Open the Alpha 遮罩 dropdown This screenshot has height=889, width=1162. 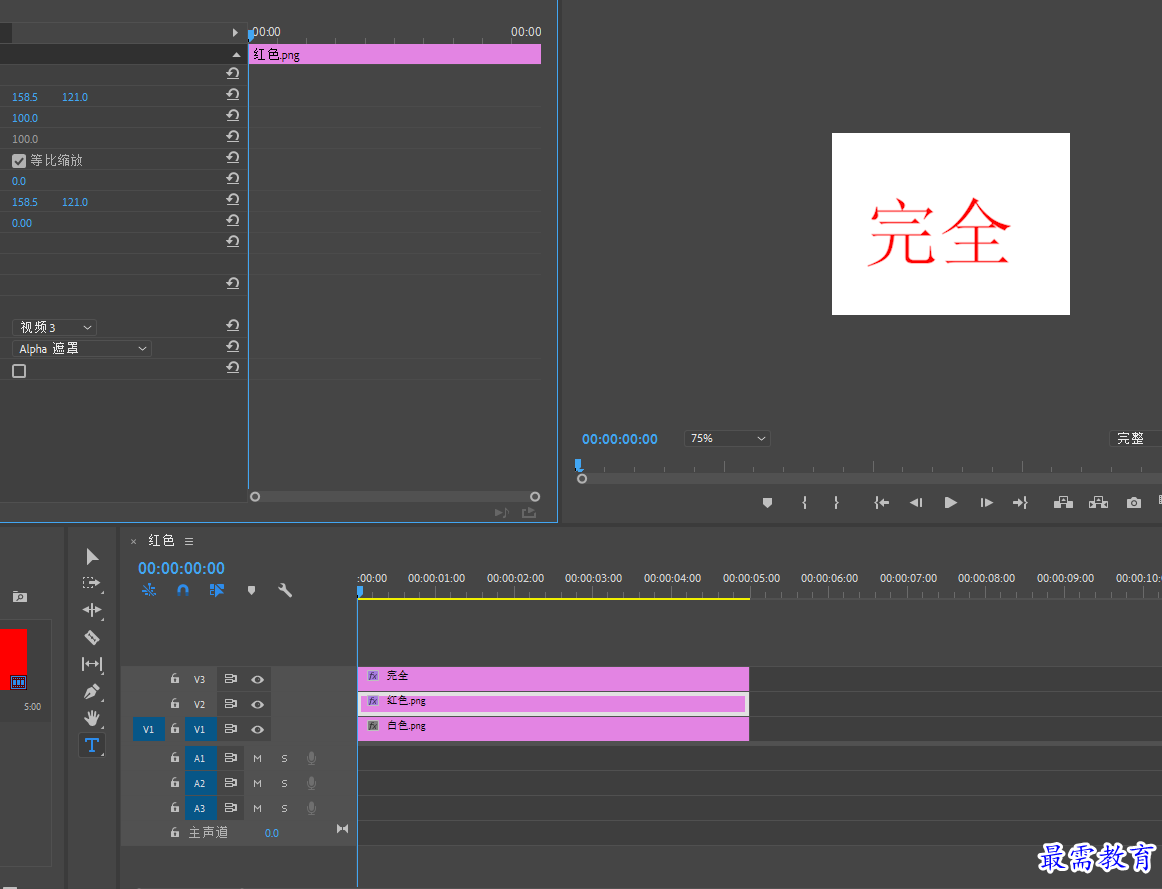[x=82, y=348]
